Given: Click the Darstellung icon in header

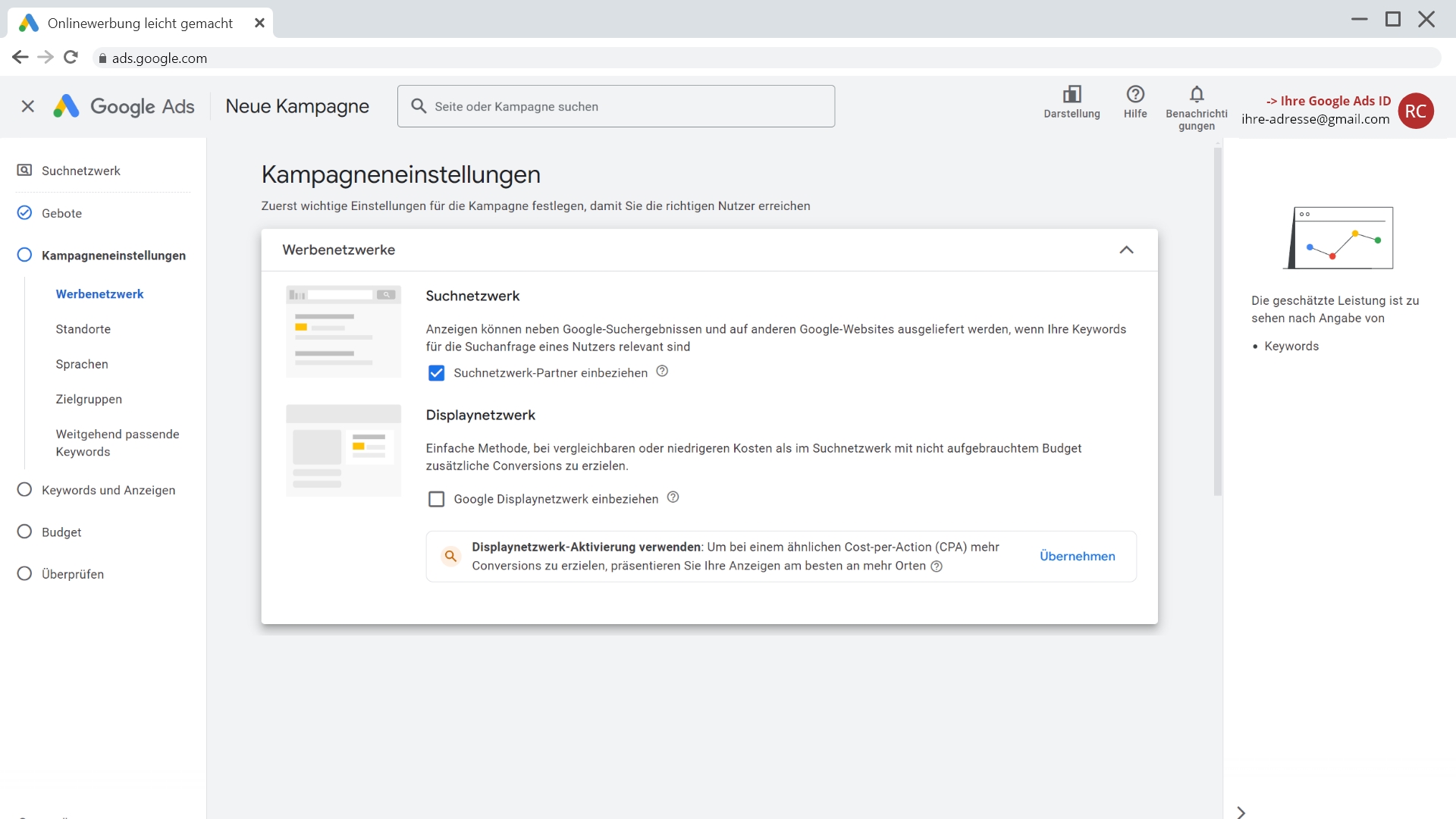Looking at the screenshot, I should coord(1072,95).
